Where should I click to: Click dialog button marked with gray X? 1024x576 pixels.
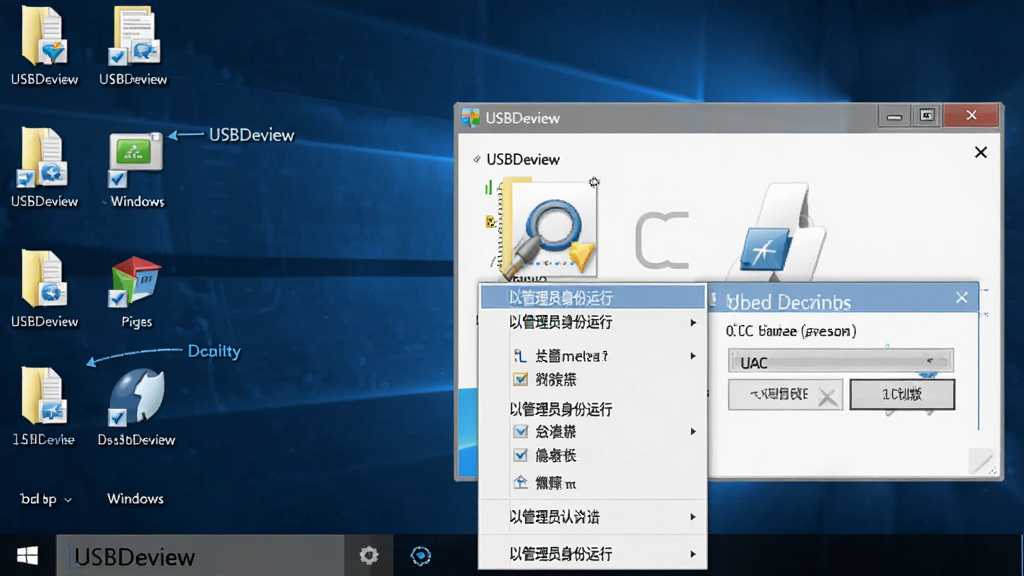785,394
